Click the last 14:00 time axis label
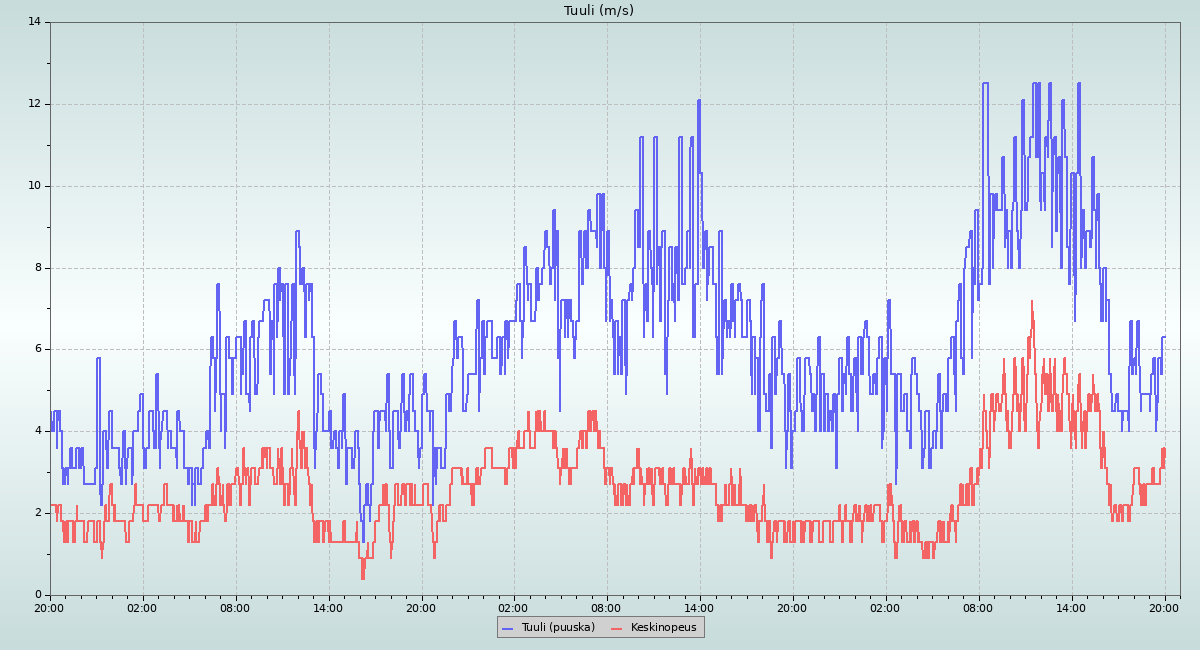 tap(1071, 607)
